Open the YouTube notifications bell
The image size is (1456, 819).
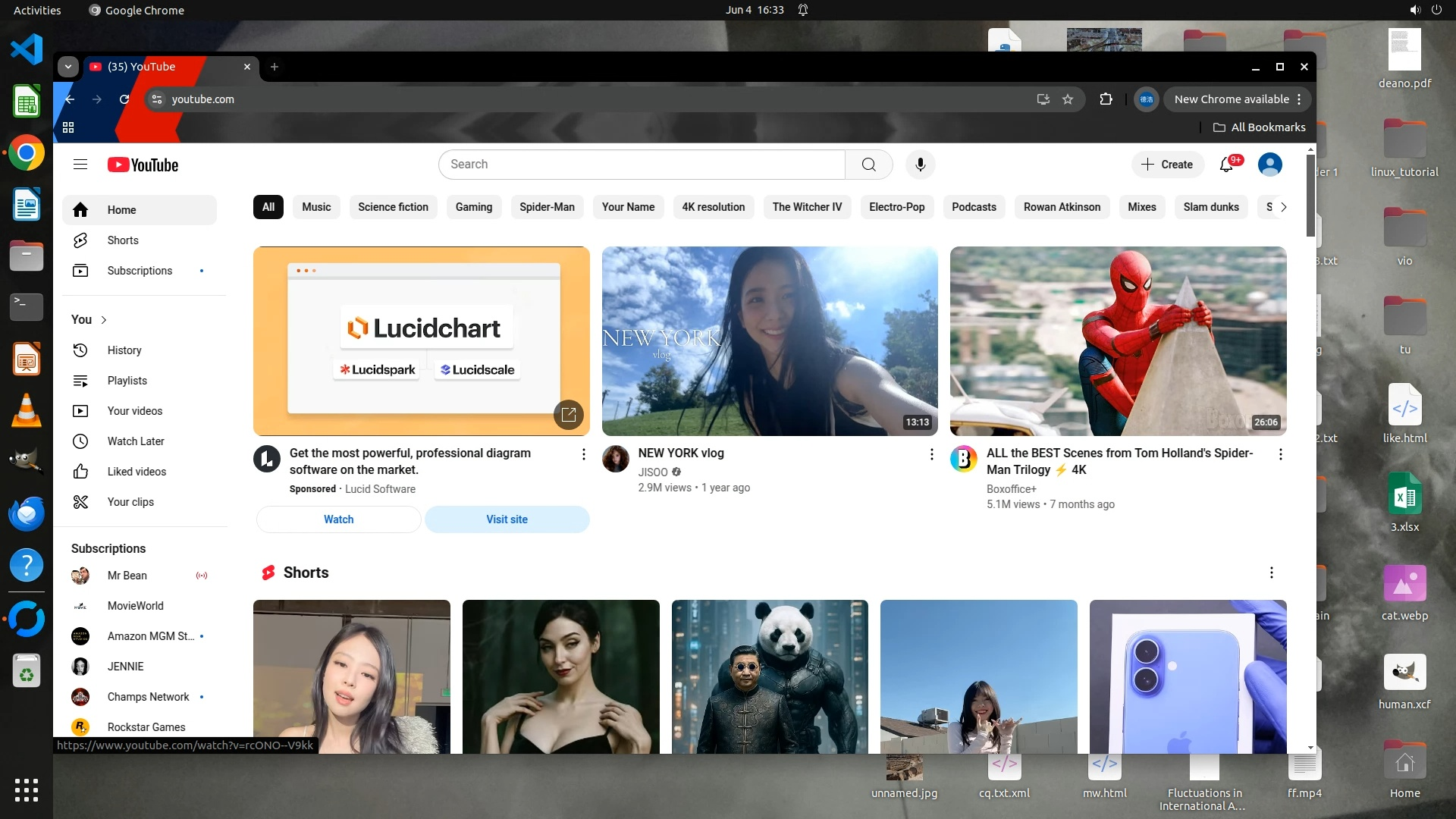1226,165
